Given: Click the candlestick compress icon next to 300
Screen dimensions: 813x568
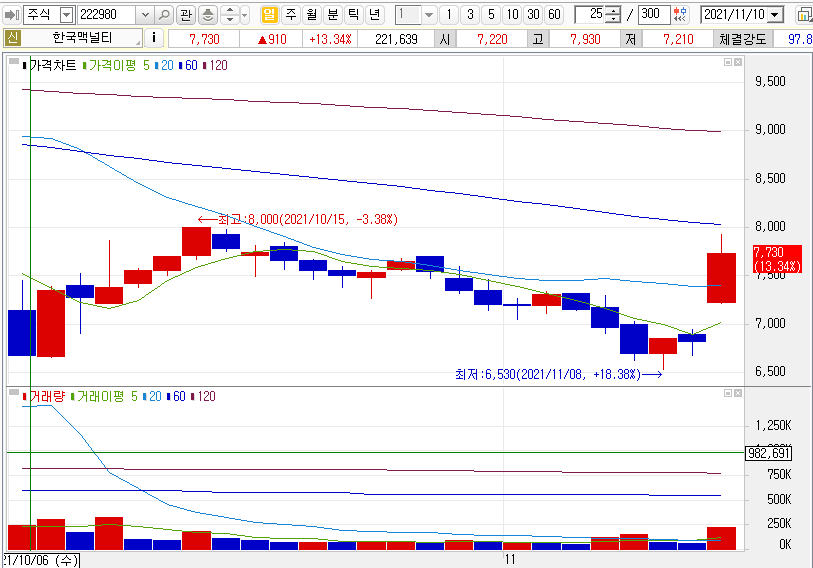Looking at the screenshot, I should click(x=680, y=15).
